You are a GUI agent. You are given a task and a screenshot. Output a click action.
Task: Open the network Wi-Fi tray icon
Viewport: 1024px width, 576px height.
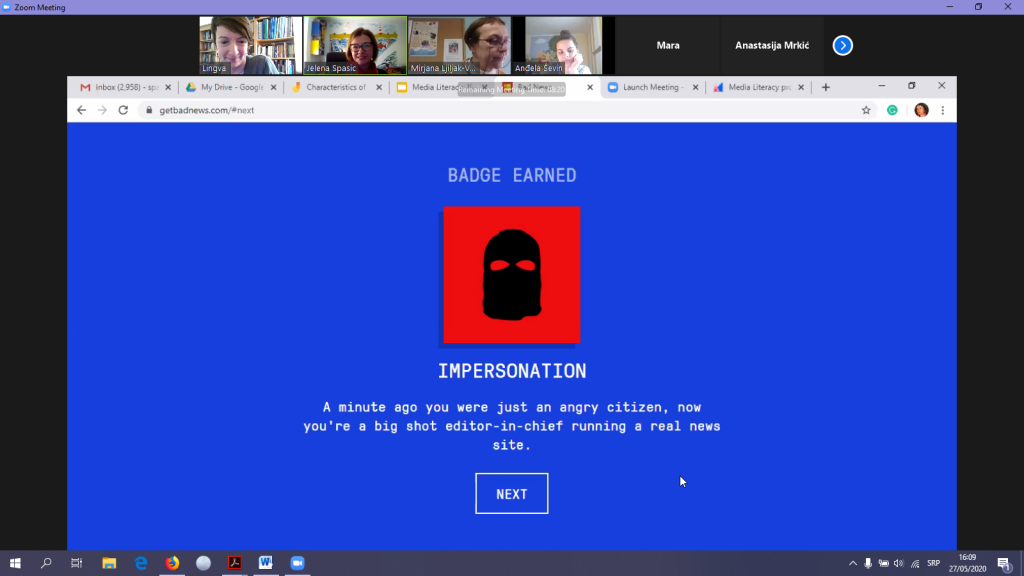click(x=915, y=563)
